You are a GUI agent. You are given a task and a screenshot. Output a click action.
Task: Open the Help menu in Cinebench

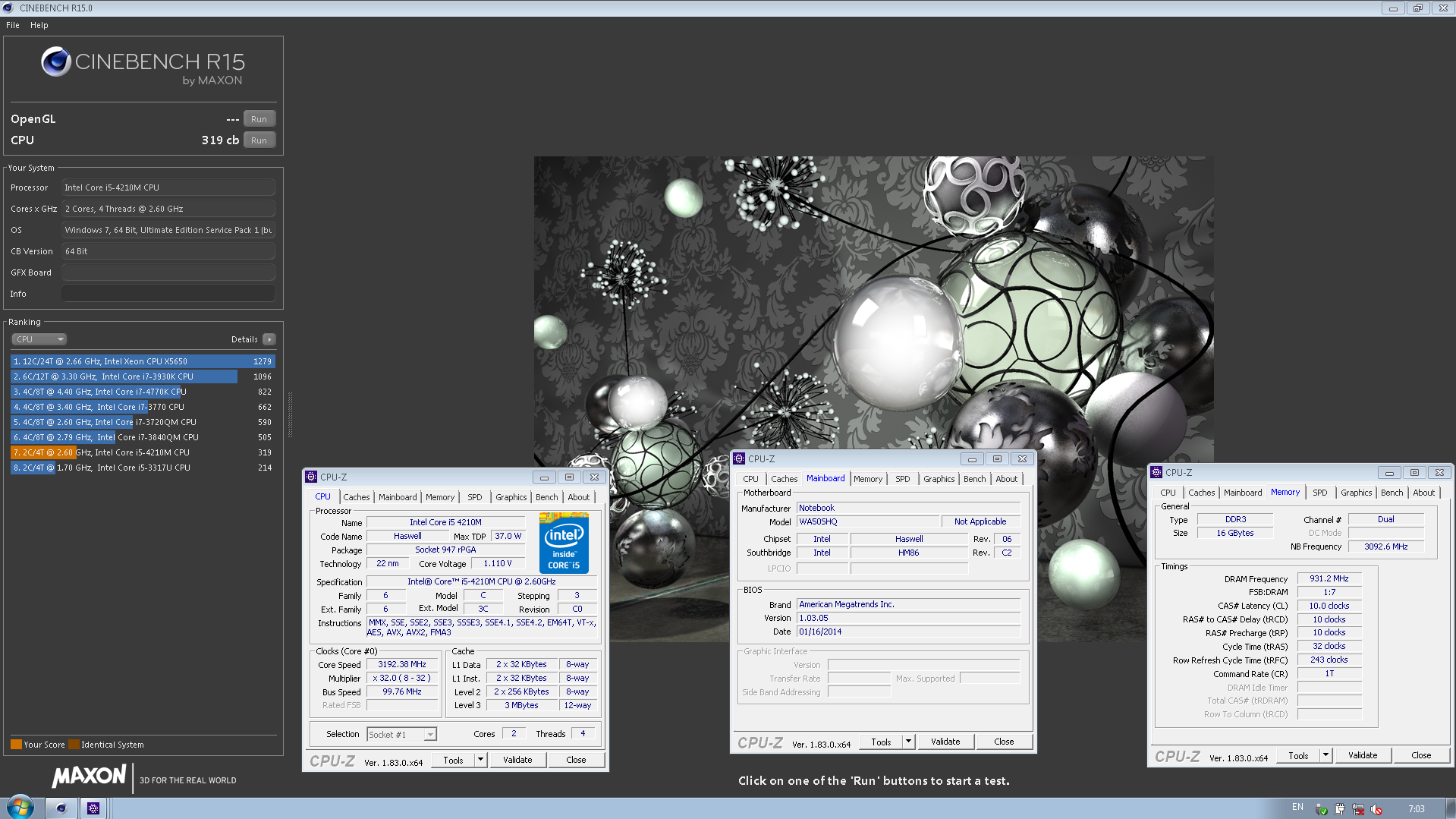tap(39, 25)
